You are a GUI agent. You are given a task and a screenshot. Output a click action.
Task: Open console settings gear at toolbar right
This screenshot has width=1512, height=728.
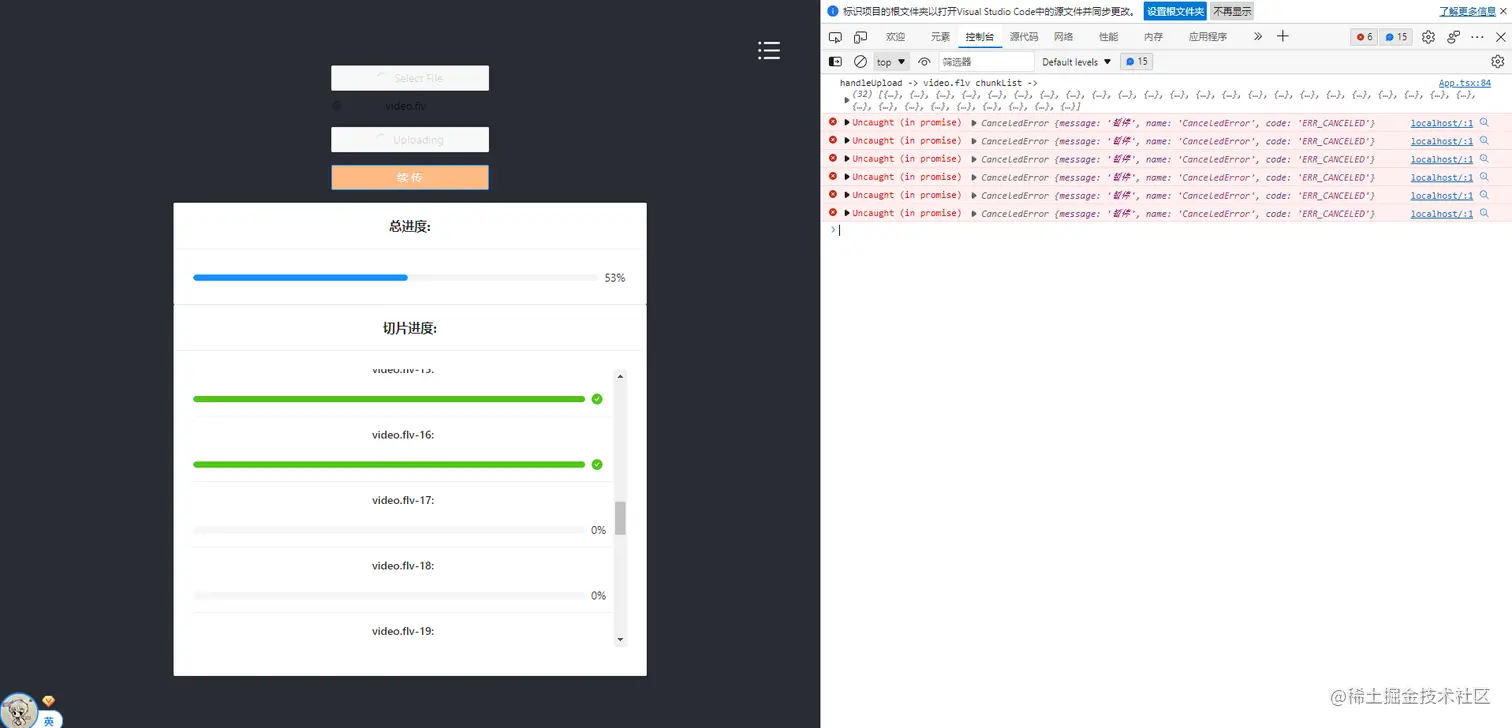pos(1498,62)
